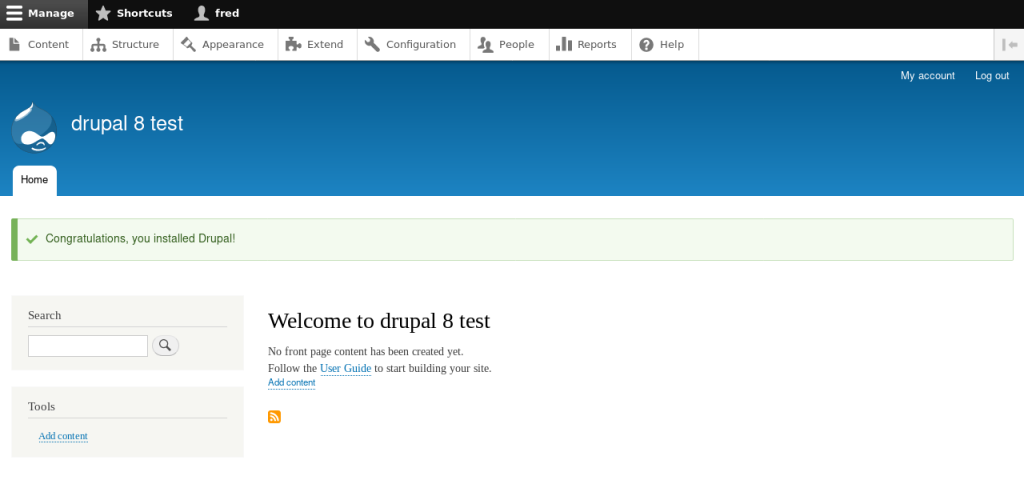This screenshot has width=1024, height=480.
Task: Go to the Appearance admin section
Action: [x=225, y=44]
